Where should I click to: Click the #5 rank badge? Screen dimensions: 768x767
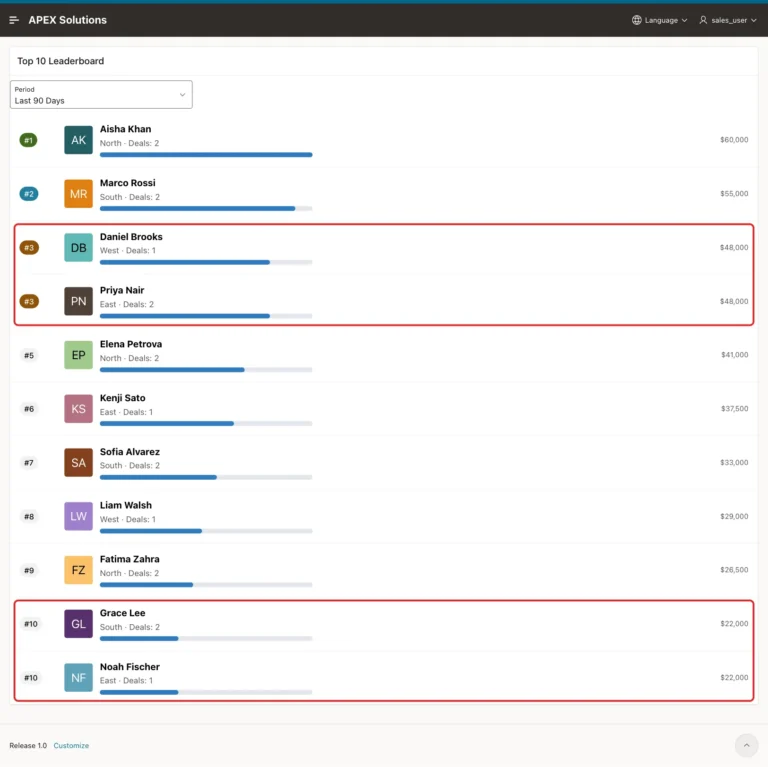tap(29, 355)
